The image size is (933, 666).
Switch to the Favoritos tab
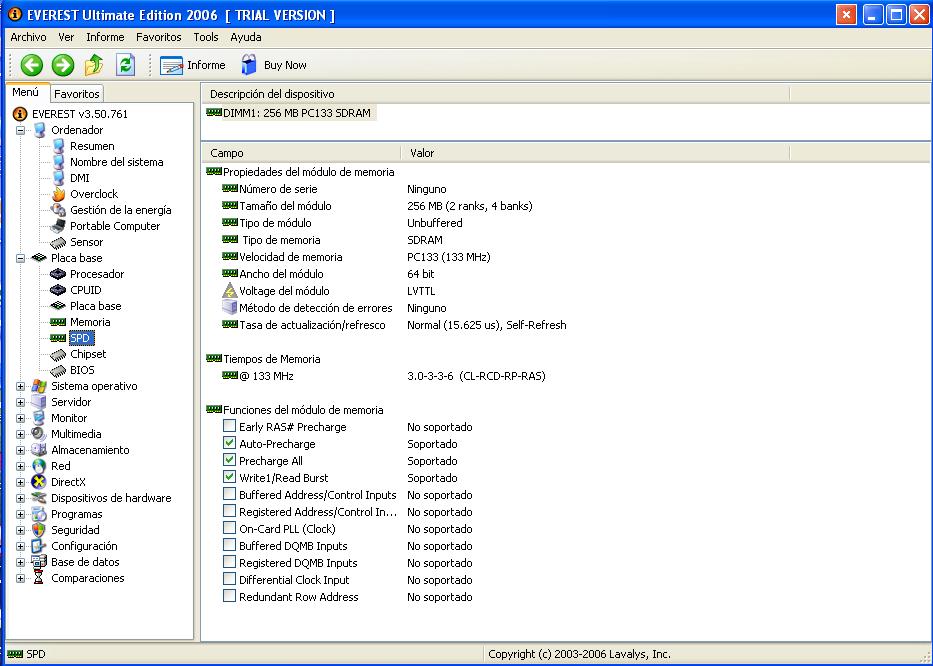[x=77, y=94]
